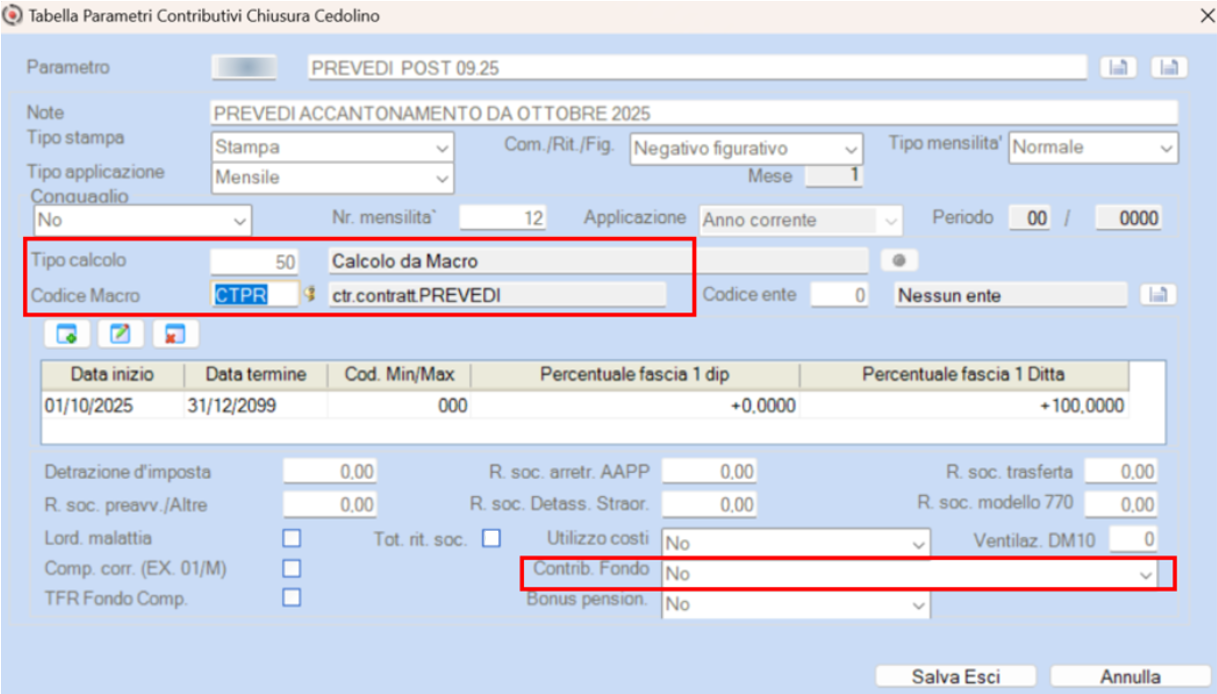Viewport: 1217px width, 694px height.
Task: Click the rightmost icon on the Parametro row
Action: 1170,68
